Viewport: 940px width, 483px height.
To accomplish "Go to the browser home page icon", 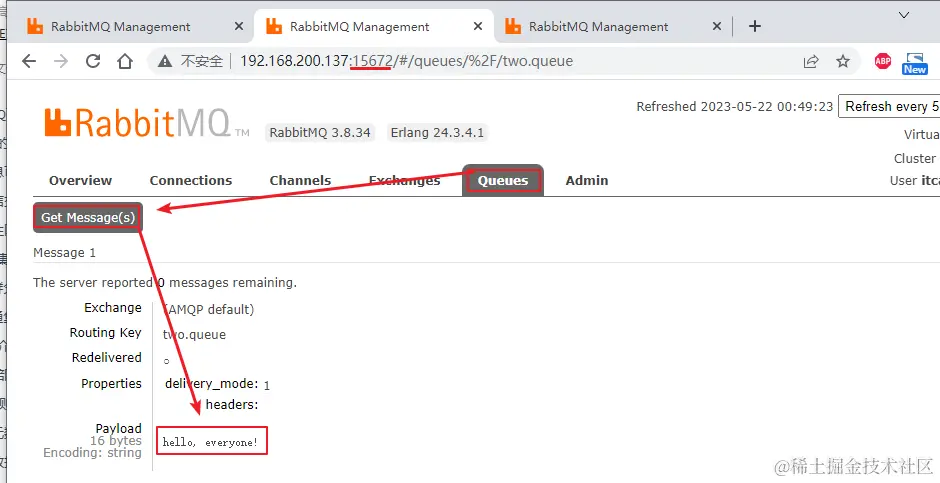I will tap(125, 61).
